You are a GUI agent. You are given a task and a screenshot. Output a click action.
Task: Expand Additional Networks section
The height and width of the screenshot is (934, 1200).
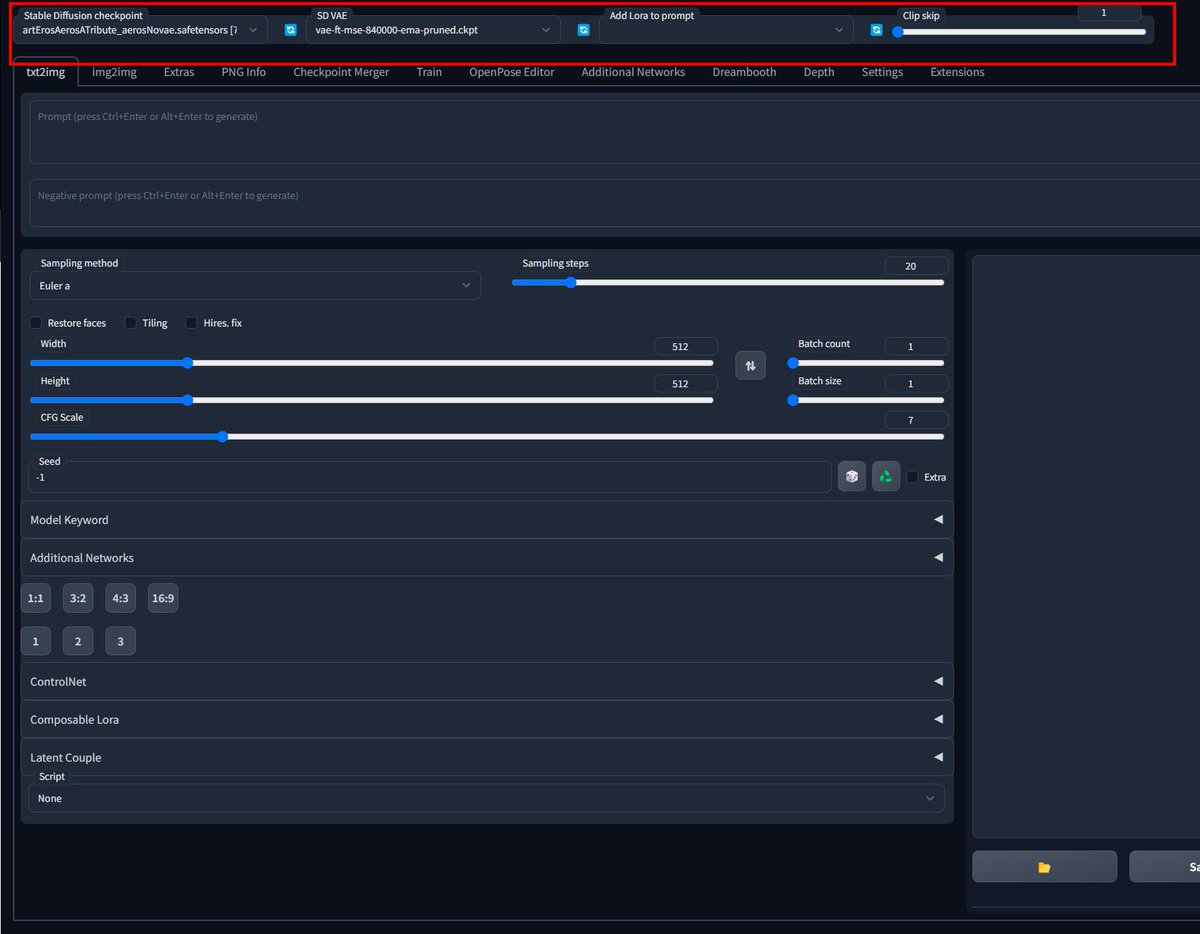click(x=487, y=558)
